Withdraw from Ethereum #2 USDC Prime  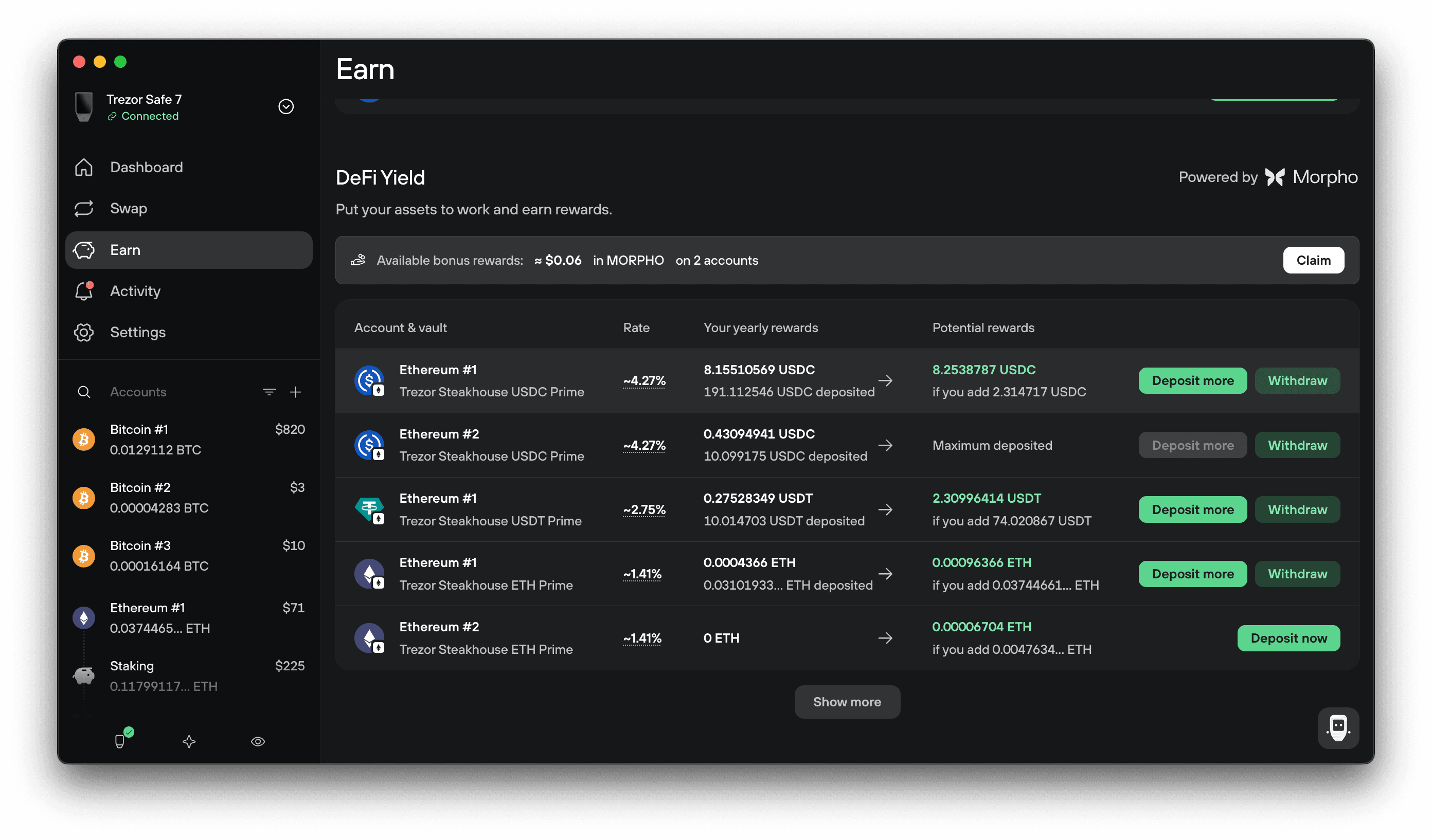[1297, 445]
